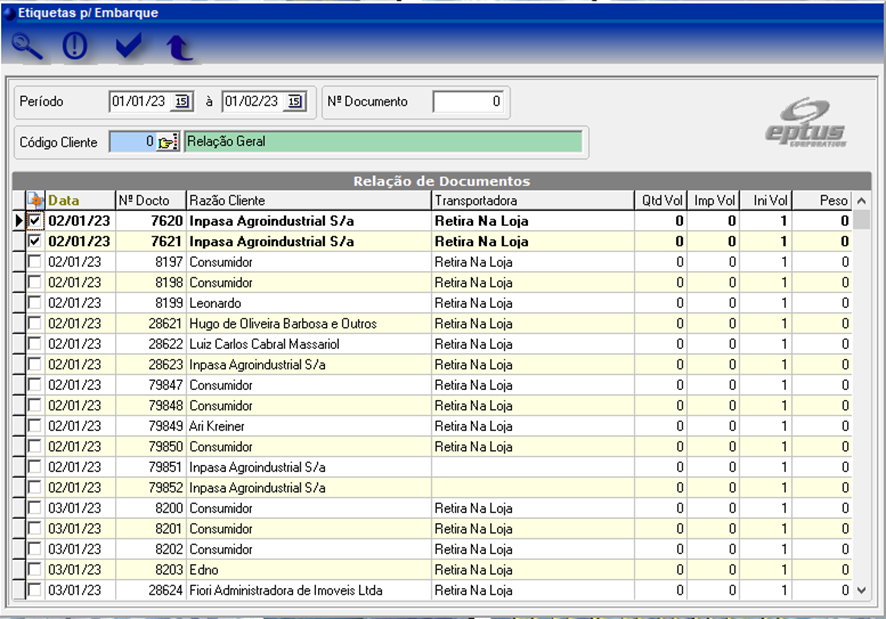Click the Código Cliente input field
This screenshot has height=619, width=886.
pos(132,142)
